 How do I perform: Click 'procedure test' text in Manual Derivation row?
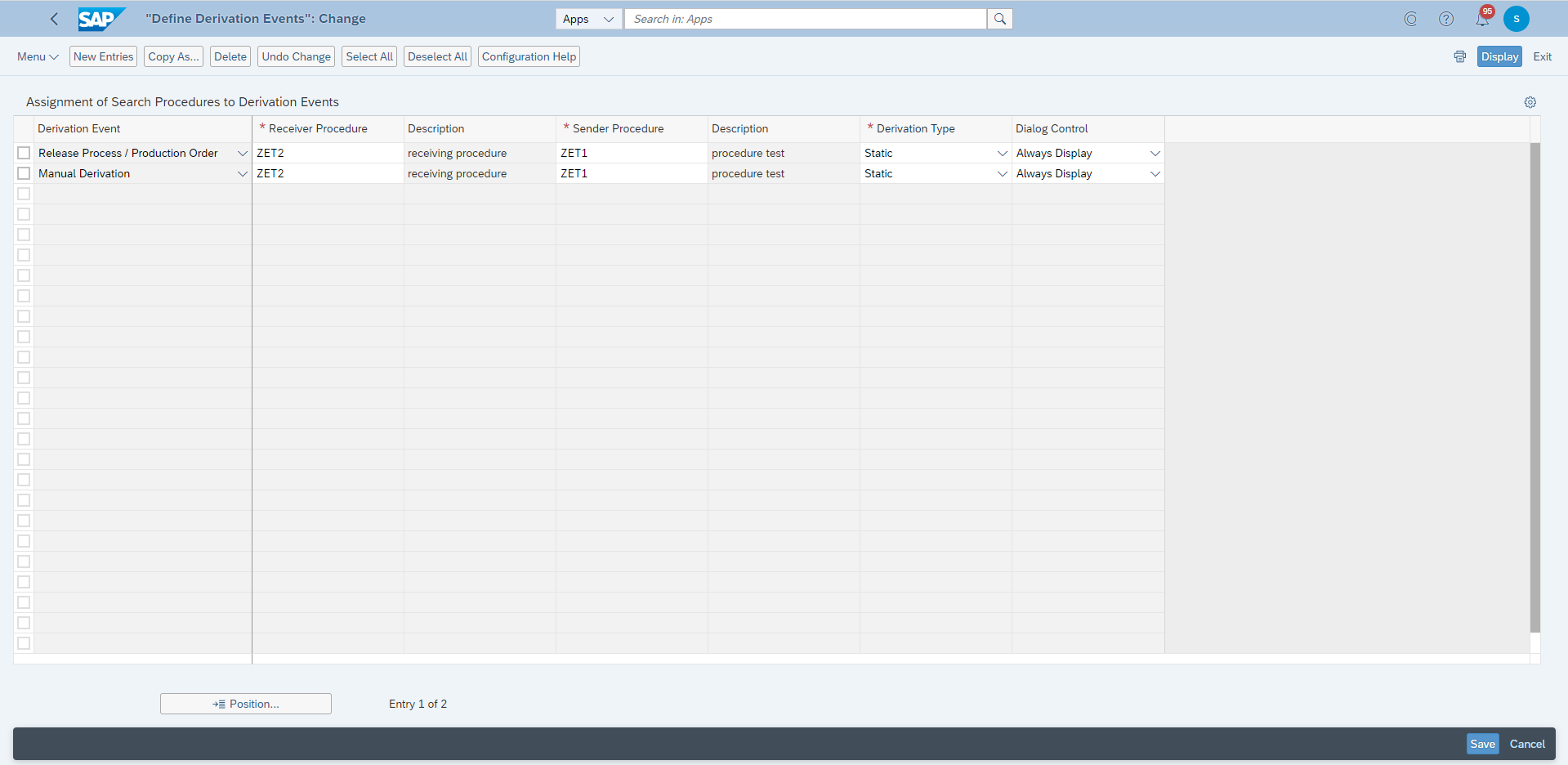click(x=748, y=173)
